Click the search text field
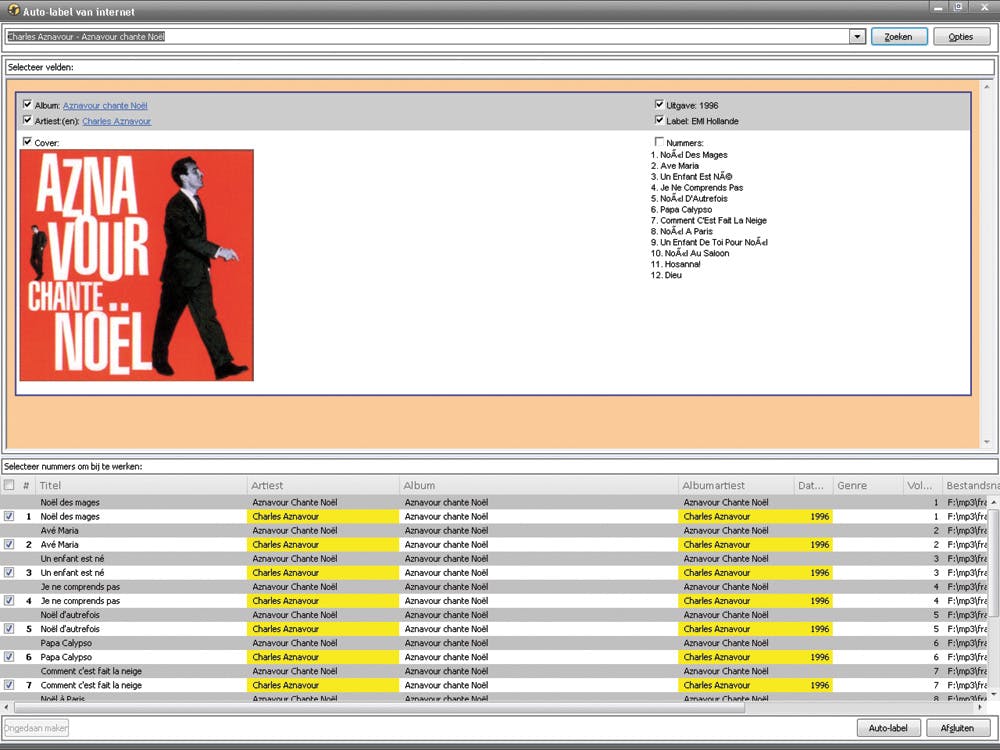The height and width of the screenshot is (750, 1000). point(427,36)
